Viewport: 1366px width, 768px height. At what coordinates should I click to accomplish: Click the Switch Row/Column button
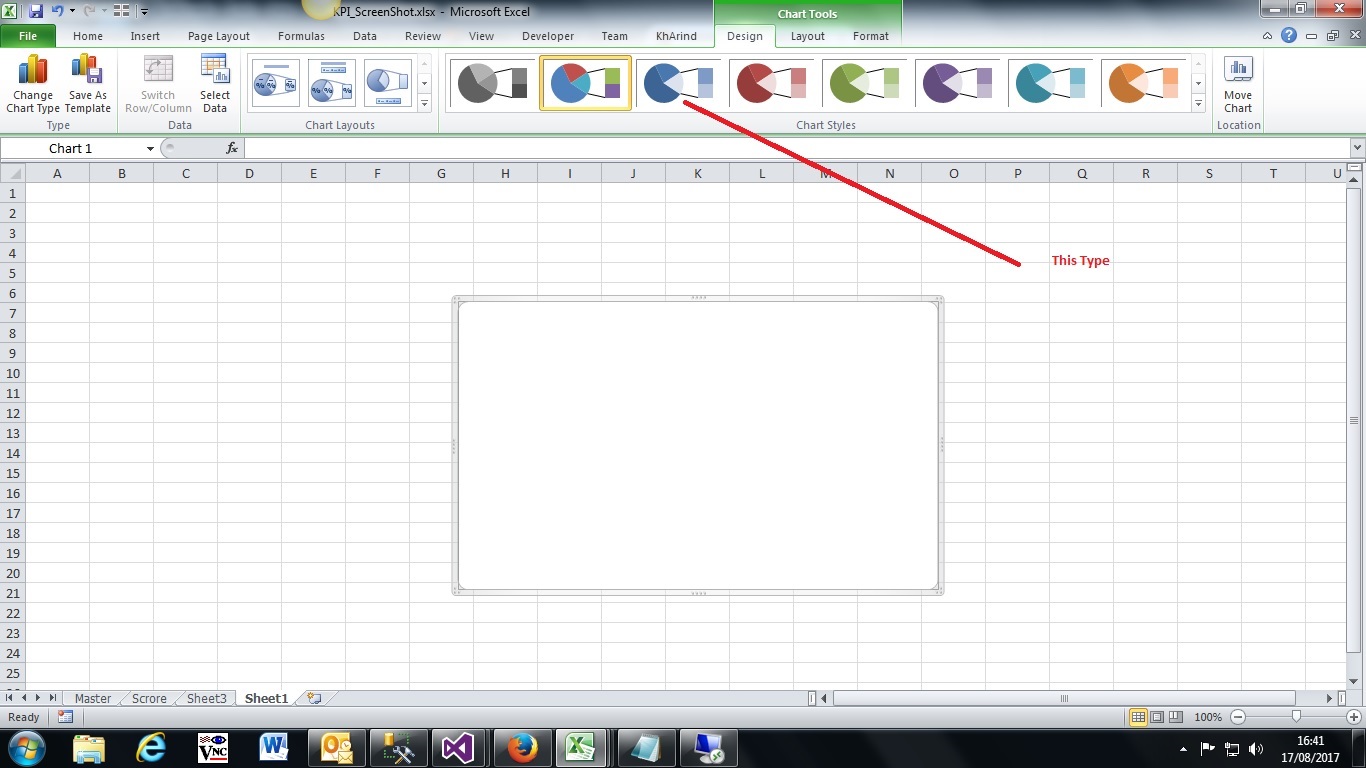coord(158,84)
